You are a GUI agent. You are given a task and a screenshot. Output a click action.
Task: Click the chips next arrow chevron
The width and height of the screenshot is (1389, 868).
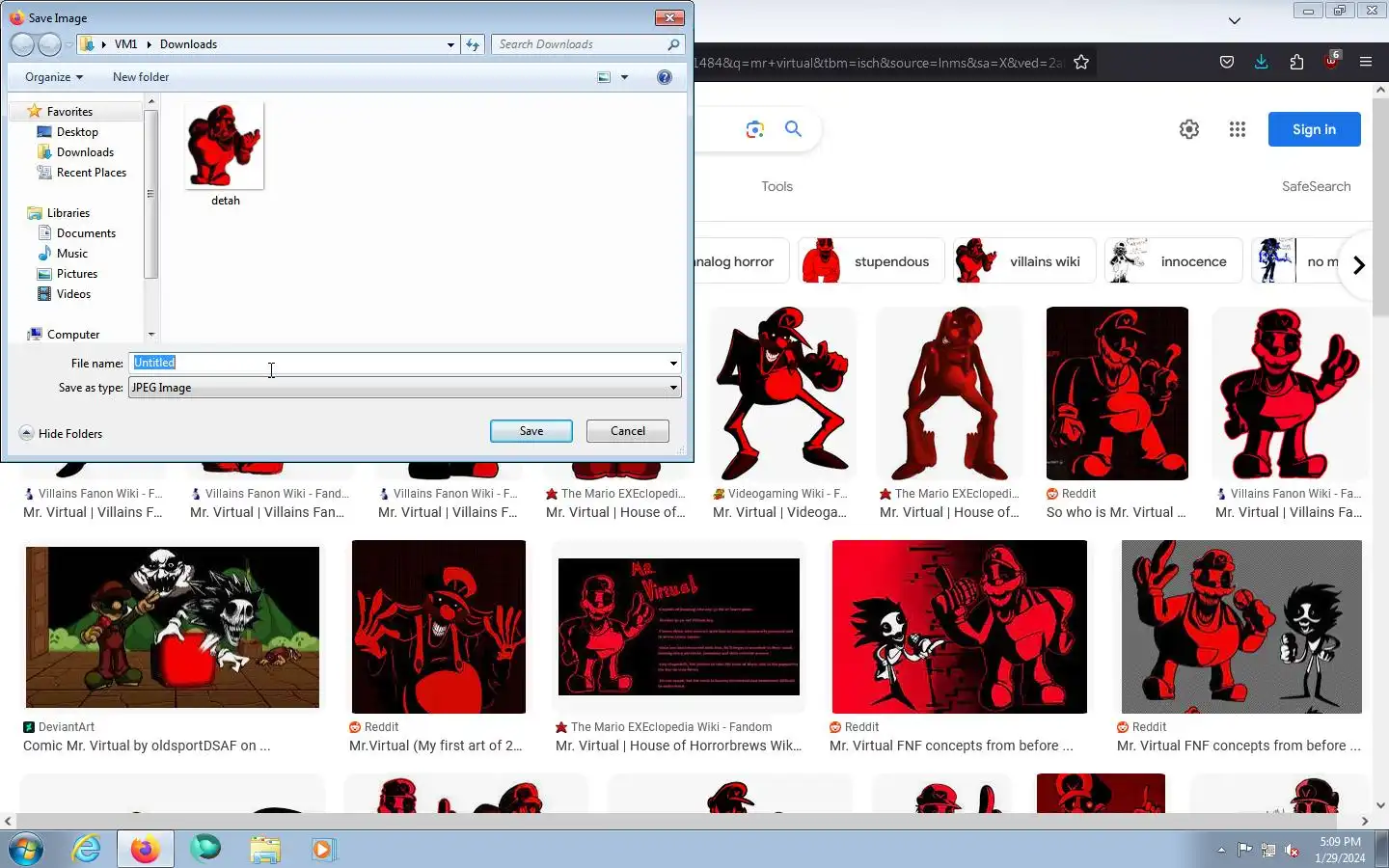click(1358, 265)
